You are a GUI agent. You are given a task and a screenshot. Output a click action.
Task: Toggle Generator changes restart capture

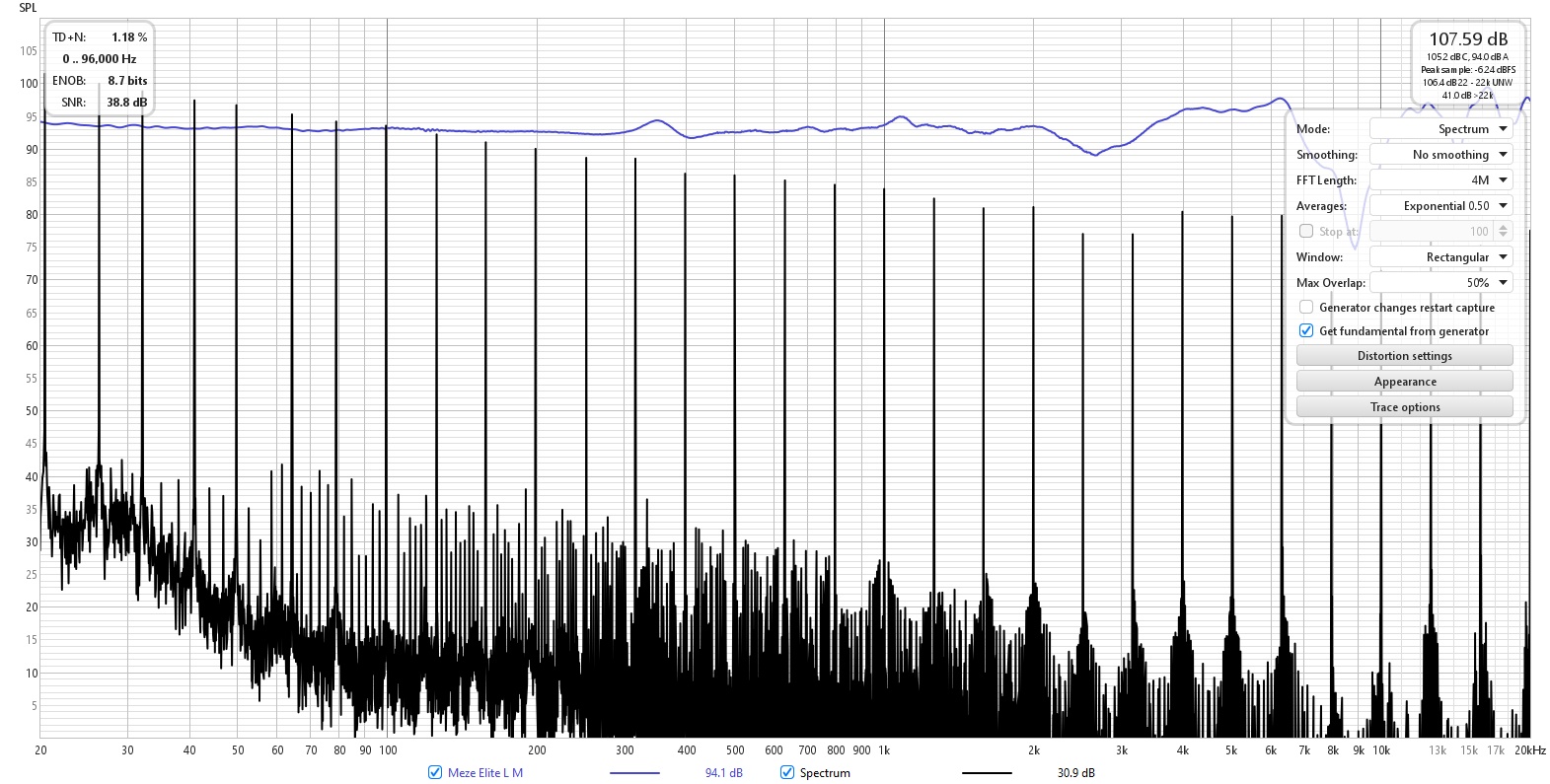[x=1306, y=308]
